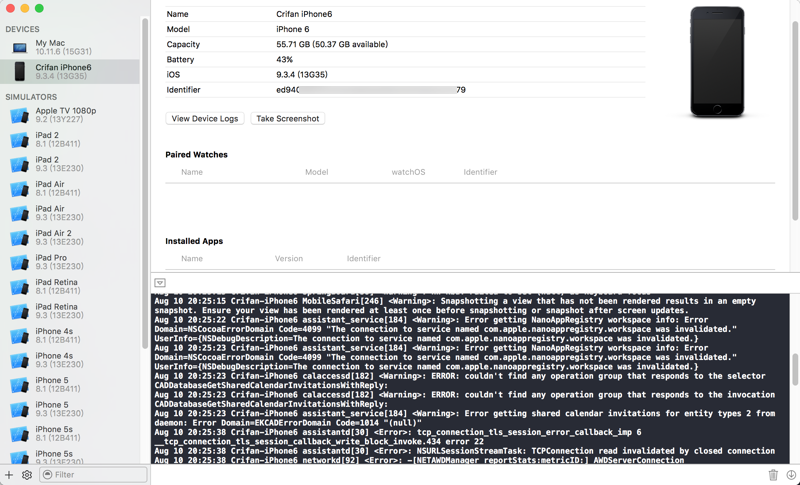Screen dimensions: 800x485
Task: Select iPad 2 9.3 (13E230) simulator
Action: (69, 164)
